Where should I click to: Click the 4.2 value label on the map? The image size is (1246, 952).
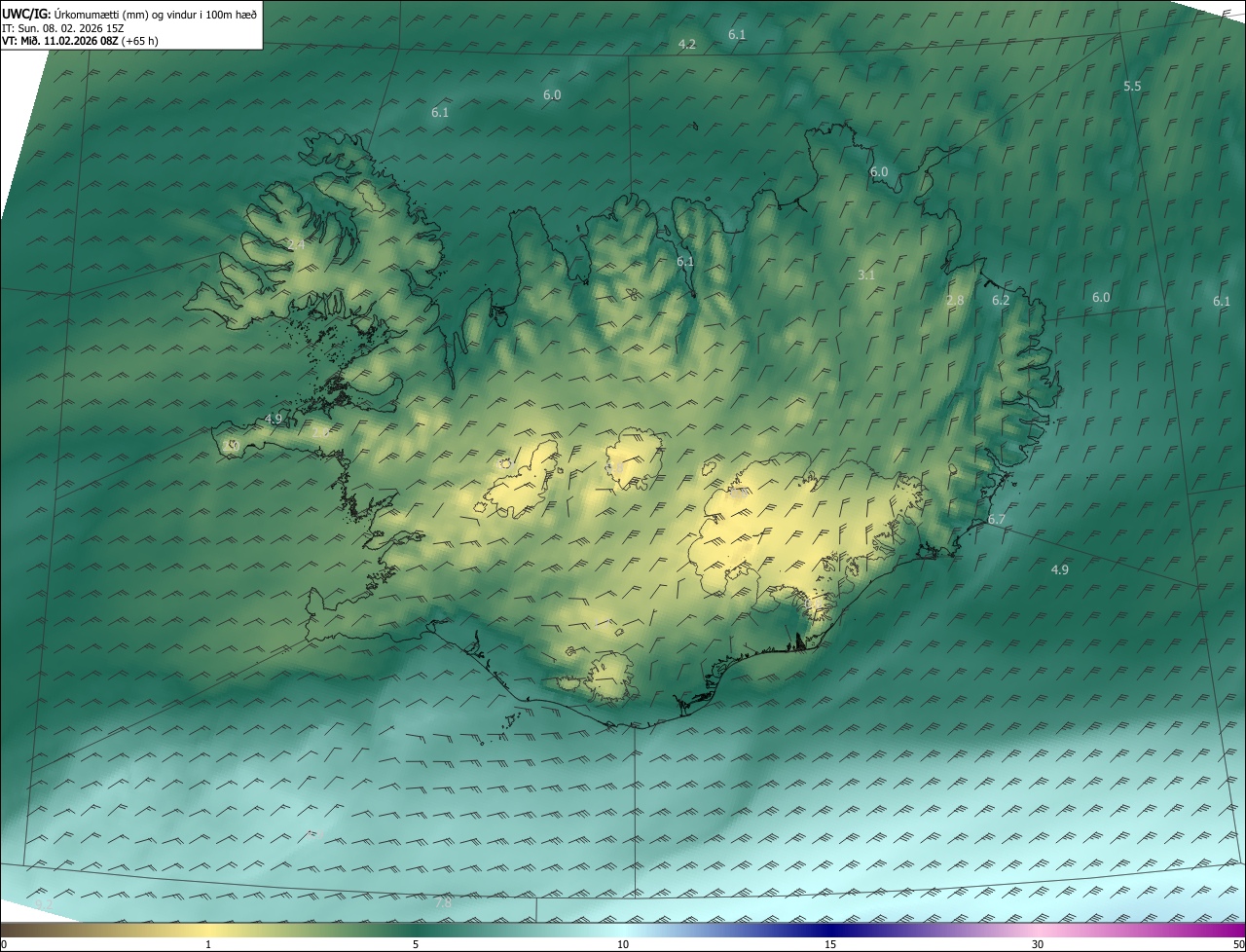pos(687,45)
